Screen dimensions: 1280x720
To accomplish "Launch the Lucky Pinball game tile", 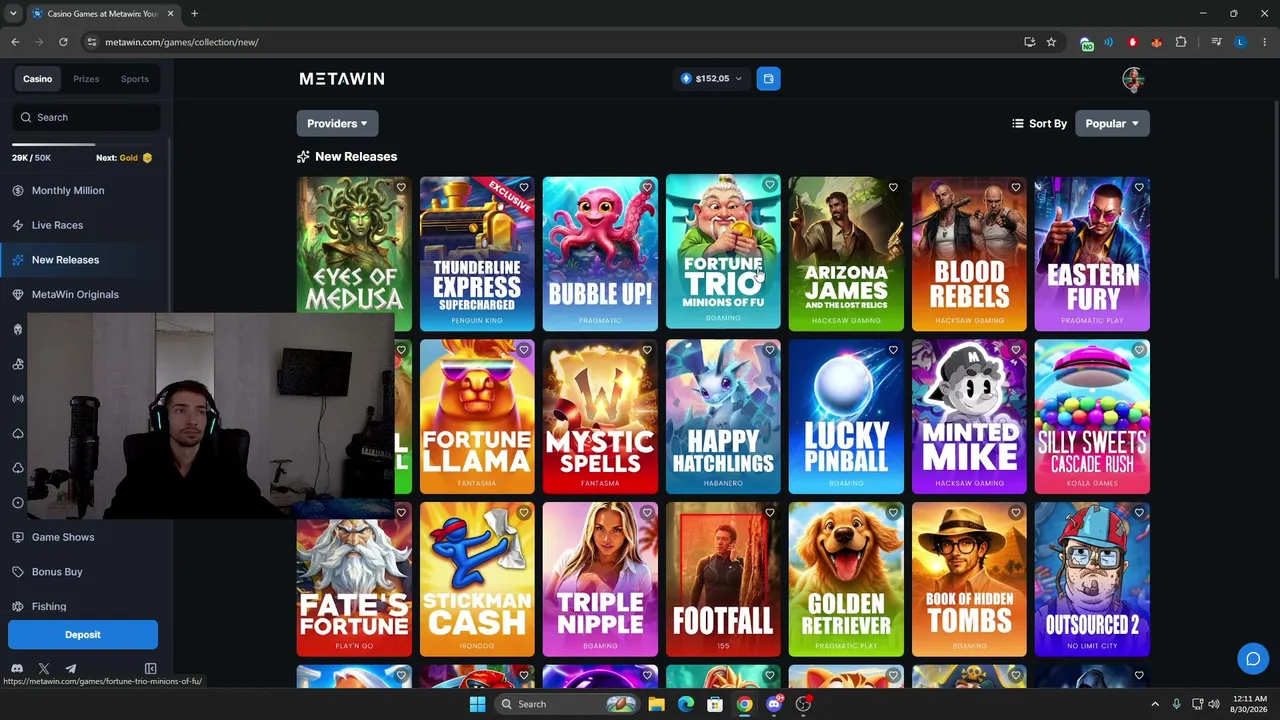I will [x=846, y=416].
